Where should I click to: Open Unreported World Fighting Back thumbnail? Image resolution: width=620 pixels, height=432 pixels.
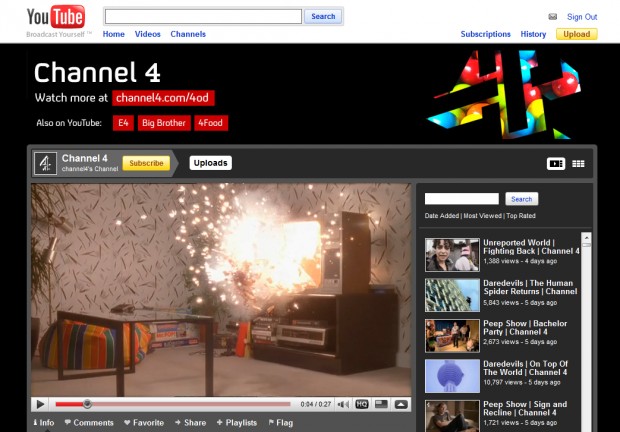click(x=452, y=255)
